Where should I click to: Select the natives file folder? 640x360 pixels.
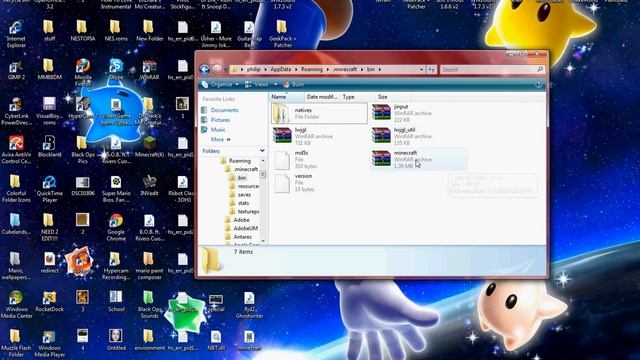pos(319,113)
